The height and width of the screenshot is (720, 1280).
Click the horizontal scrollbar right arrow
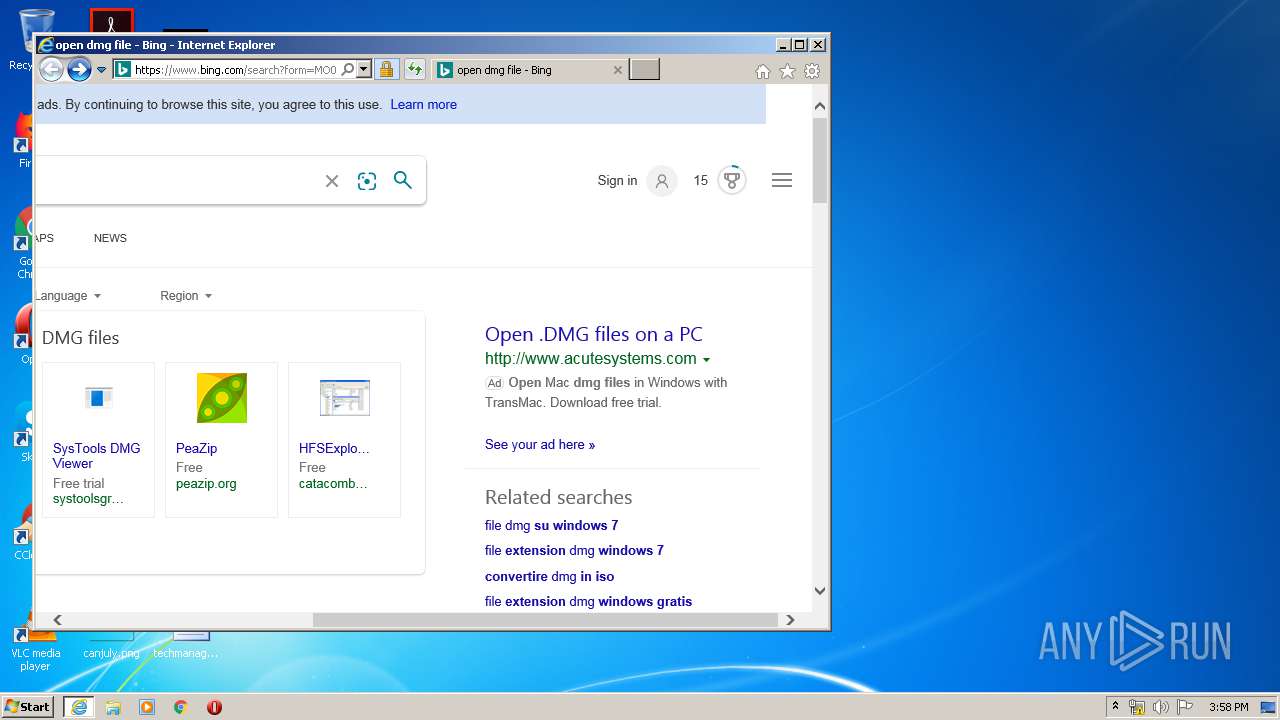pyautogui.click(x=790, y=620)
